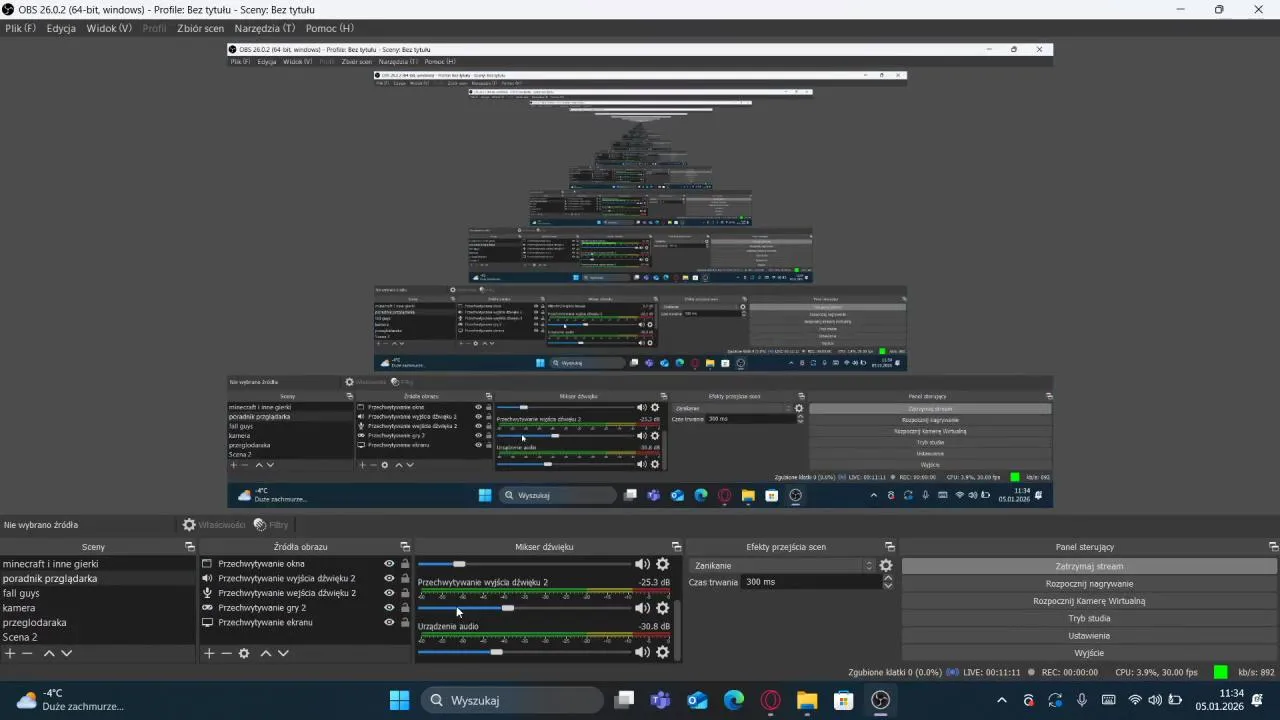Increase Czas trwania with the up arrow

point(887,578)
